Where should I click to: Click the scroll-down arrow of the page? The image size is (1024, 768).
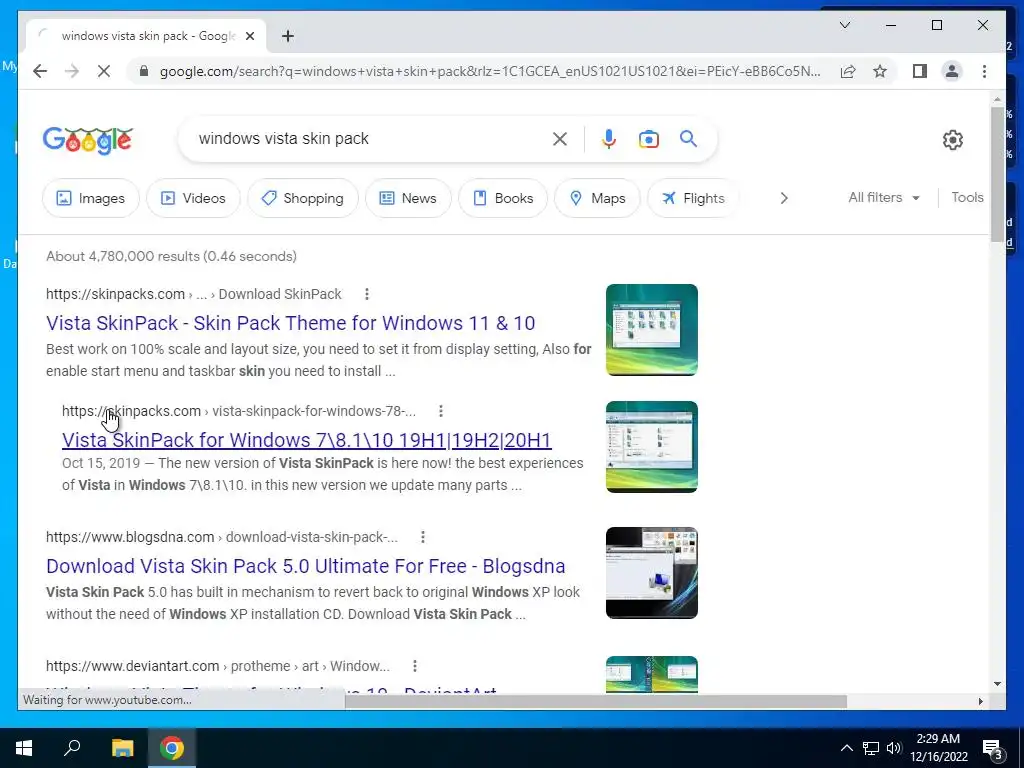[x=997, y=684]
